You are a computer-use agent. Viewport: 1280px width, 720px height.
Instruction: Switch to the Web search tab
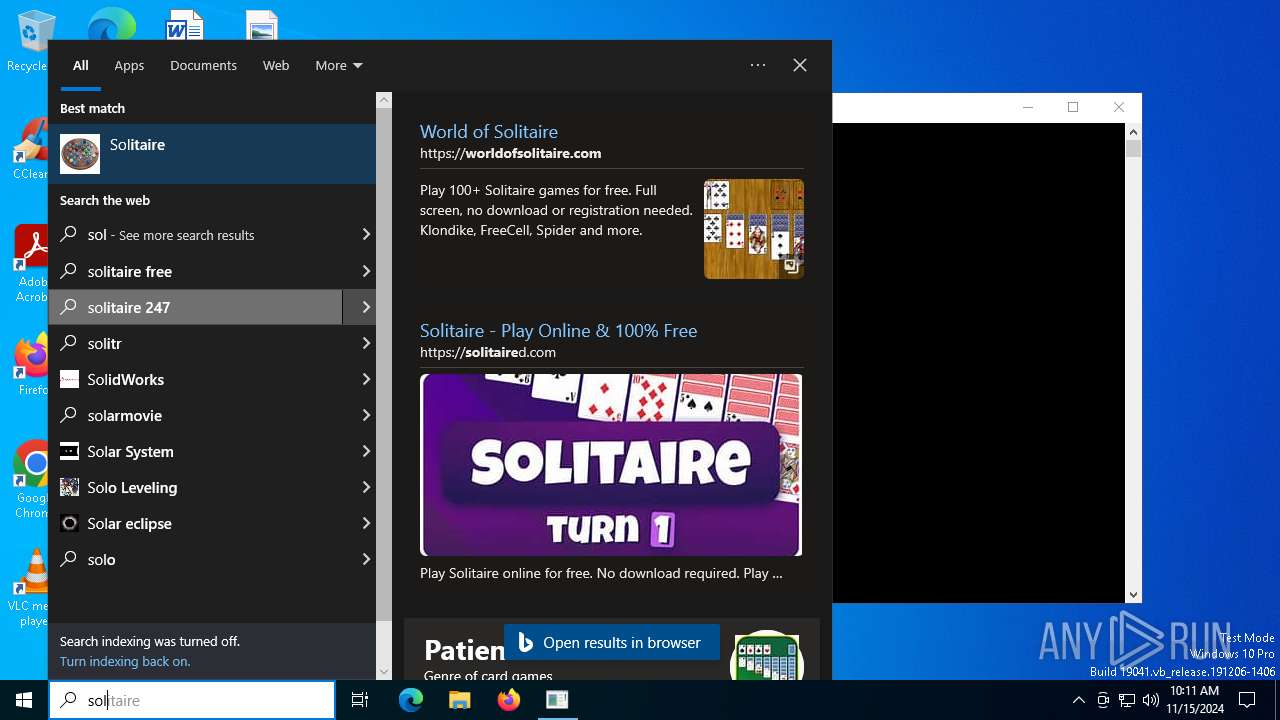(x=276, y=65)
